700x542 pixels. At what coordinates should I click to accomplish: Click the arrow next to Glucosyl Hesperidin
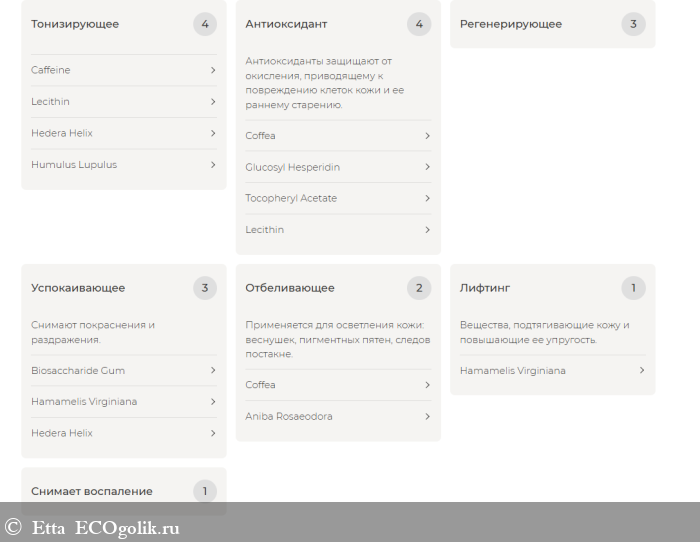pos(427,167)
